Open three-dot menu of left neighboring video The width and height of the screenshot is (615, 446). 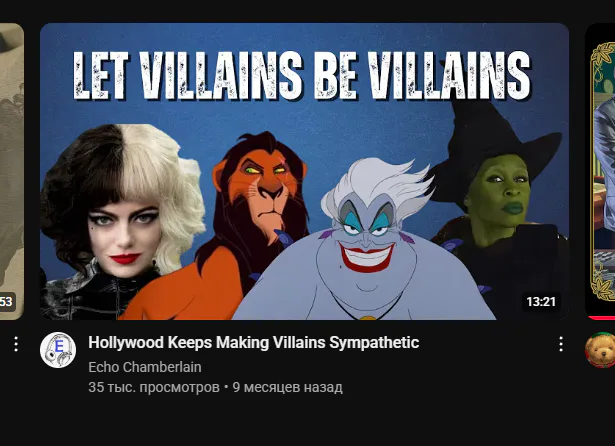click(x=16, y=344)
